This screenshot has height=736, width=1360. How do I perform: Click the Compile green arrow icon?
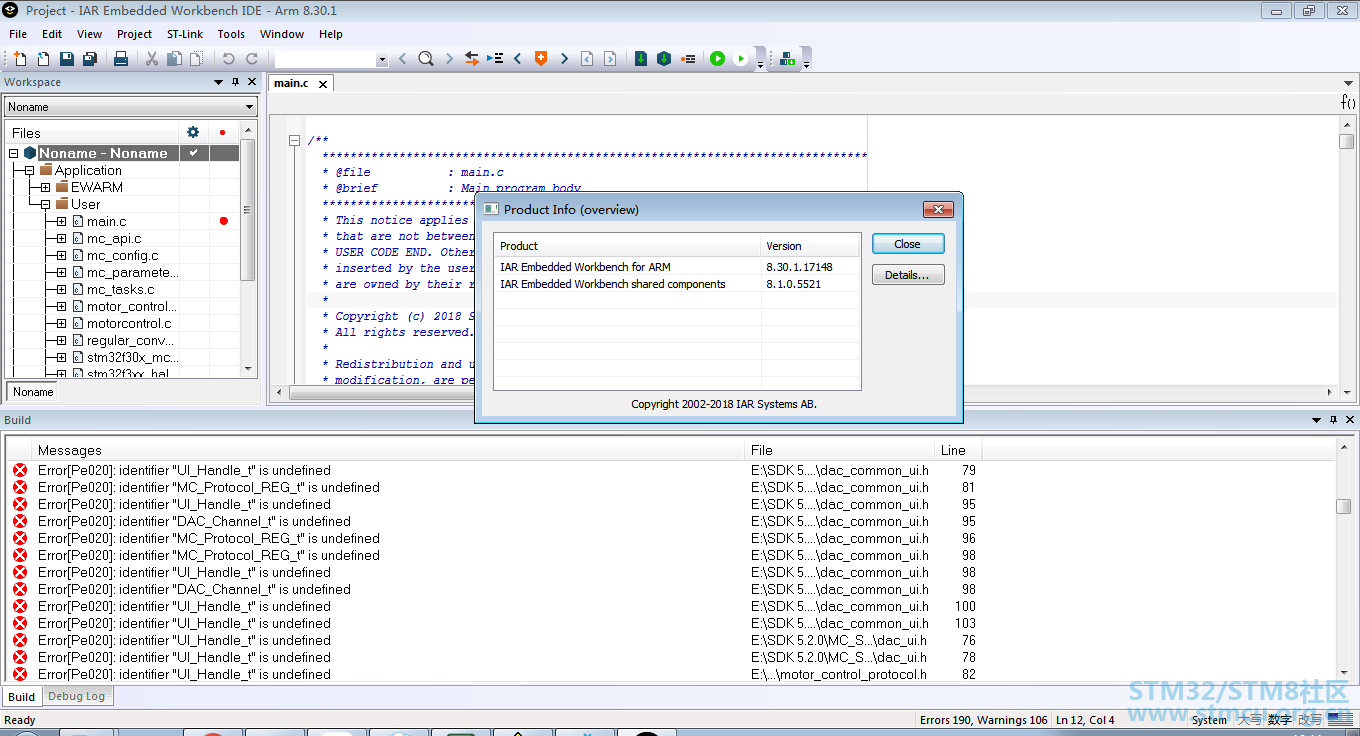[641, 59]
